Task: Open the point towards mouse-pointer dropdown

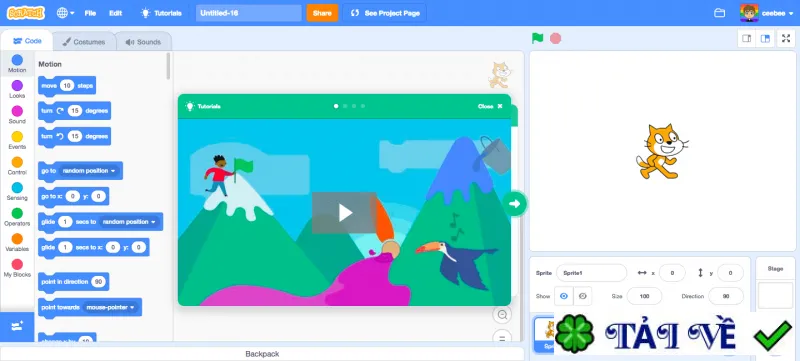Action: pos(111,307)
